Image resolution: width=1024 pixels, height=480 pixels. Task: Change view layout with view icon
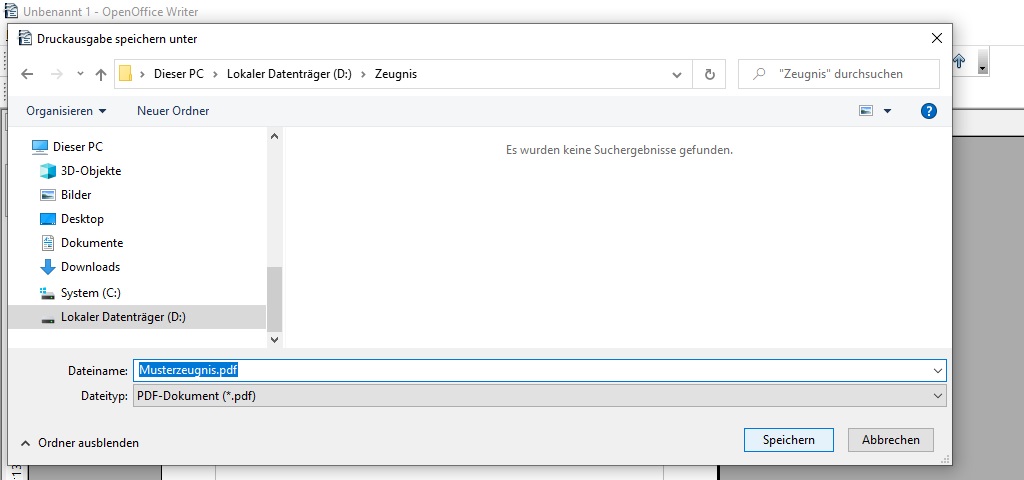[866, 111]
